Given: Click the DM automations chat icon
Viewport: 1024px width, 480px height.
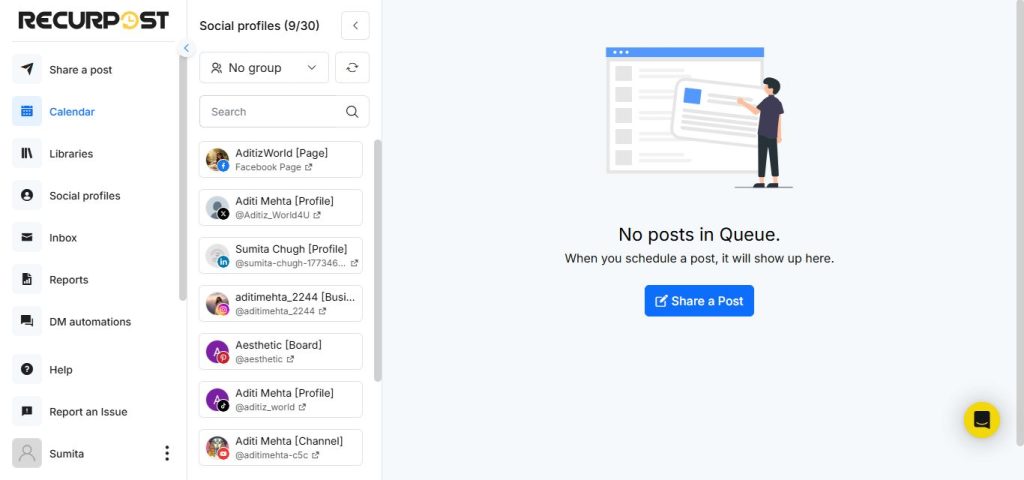Looking at the screenshot, I should click(27, 321).
